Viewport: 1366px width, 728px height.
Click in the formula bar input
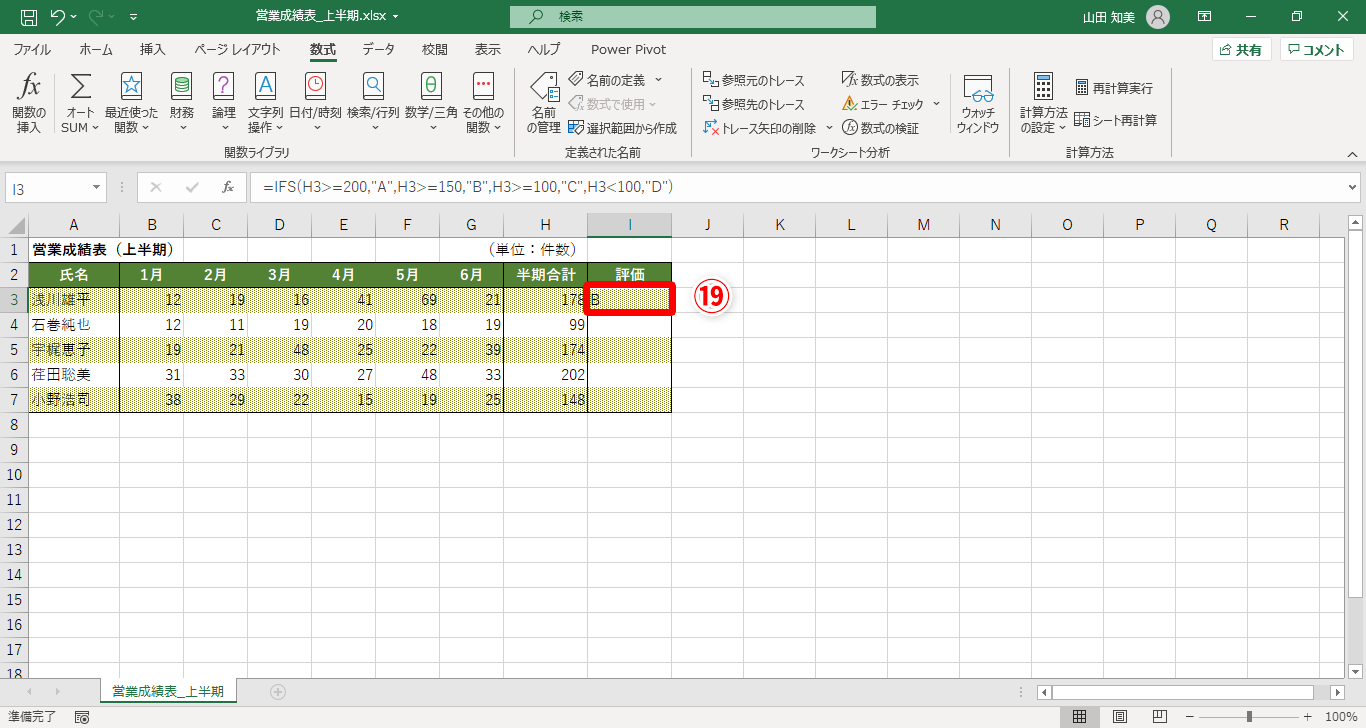tap(798, 187)
